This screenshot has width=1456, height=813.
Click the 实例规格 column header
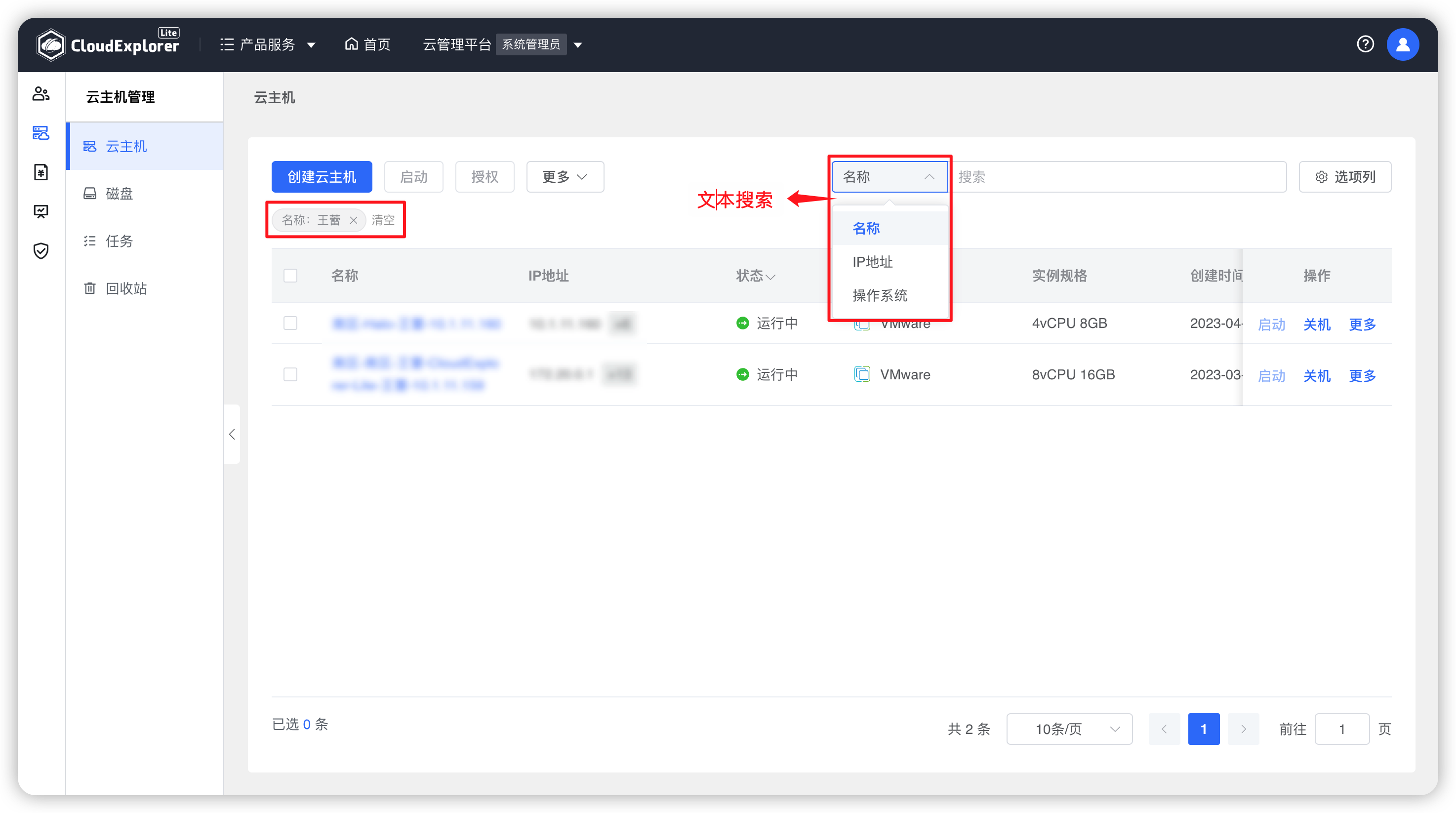[x=1060, y=275]
